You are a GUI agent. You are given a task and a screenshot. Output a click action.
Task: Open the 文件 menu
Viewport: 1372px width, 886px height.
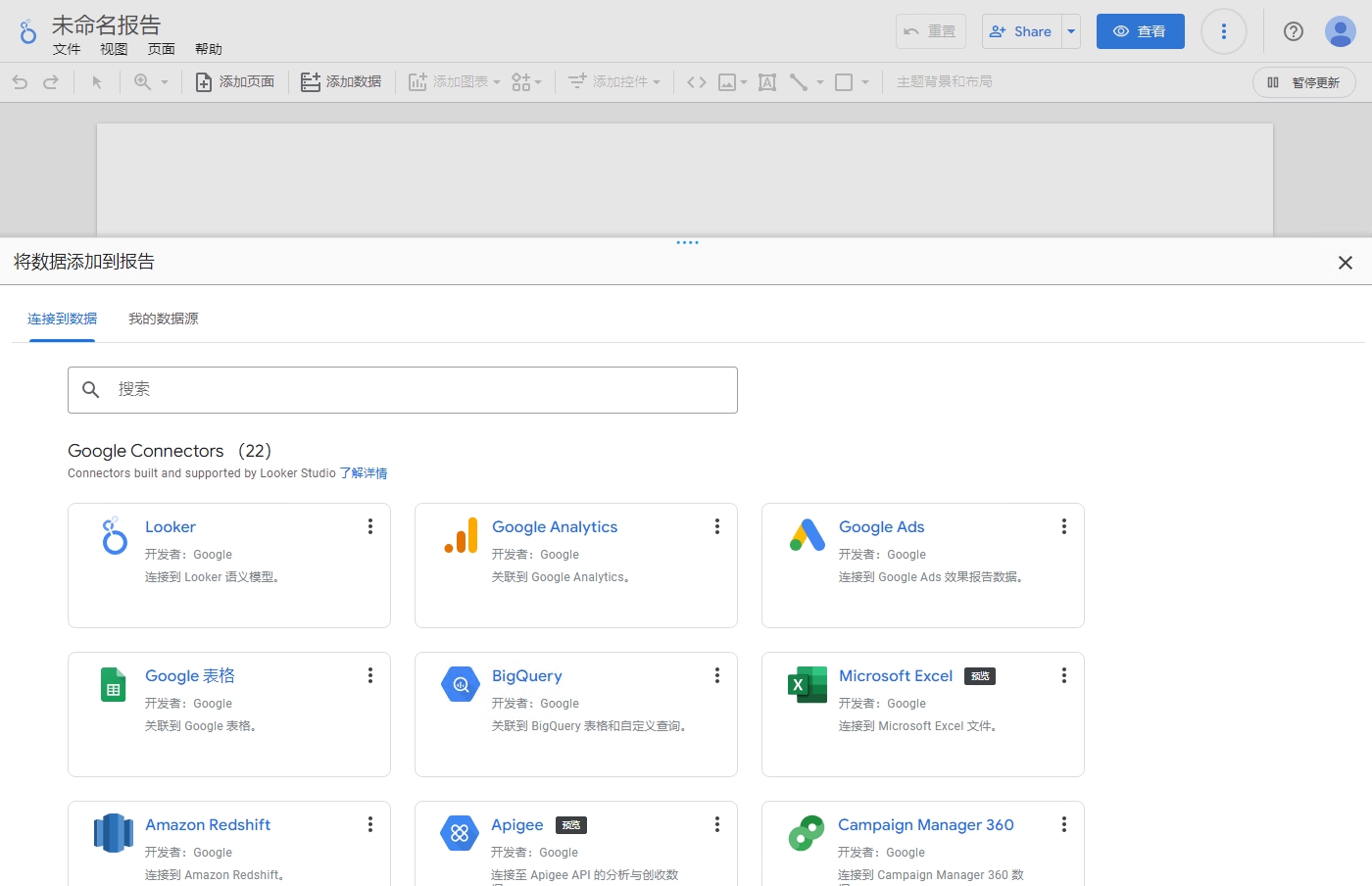pos(67,49)
